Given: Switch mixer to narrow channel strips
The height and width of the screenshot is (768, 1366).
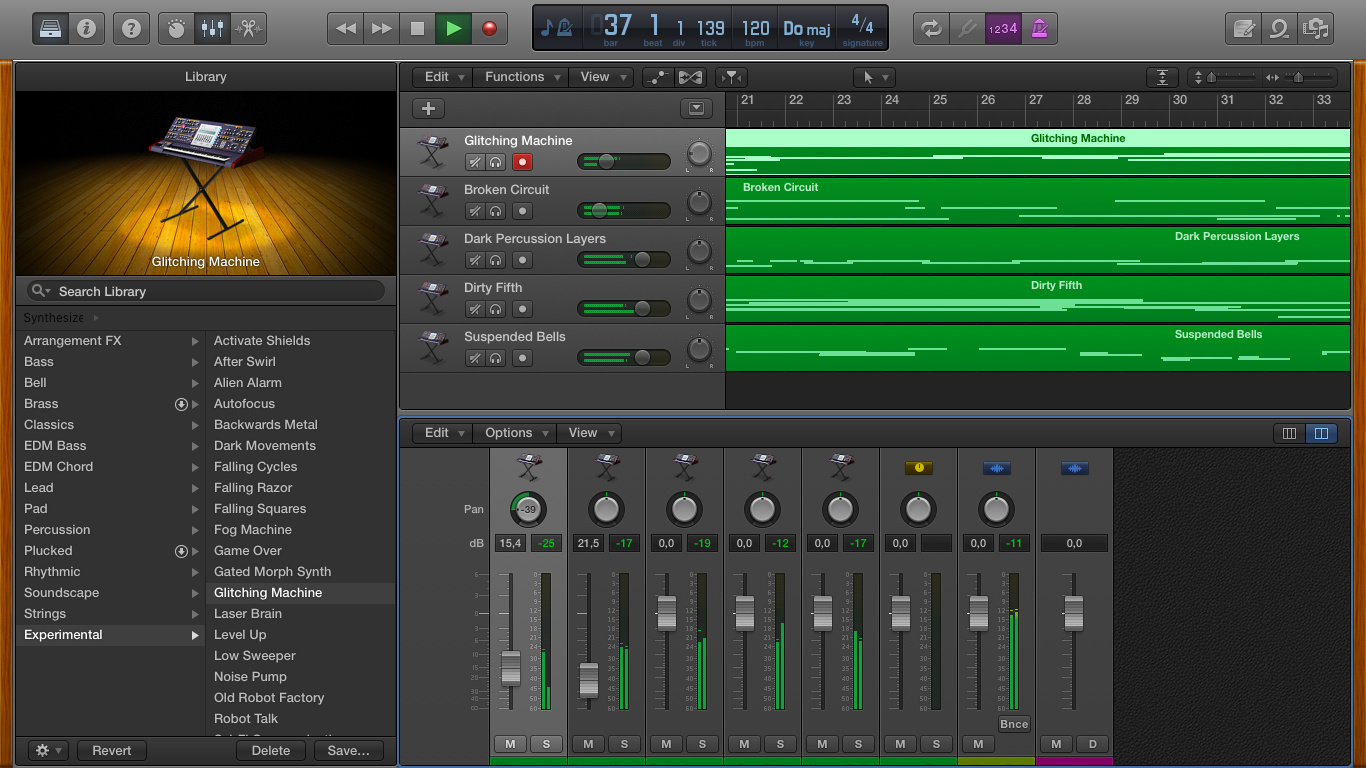Looking at the screenshot, I should (1289, 433).
